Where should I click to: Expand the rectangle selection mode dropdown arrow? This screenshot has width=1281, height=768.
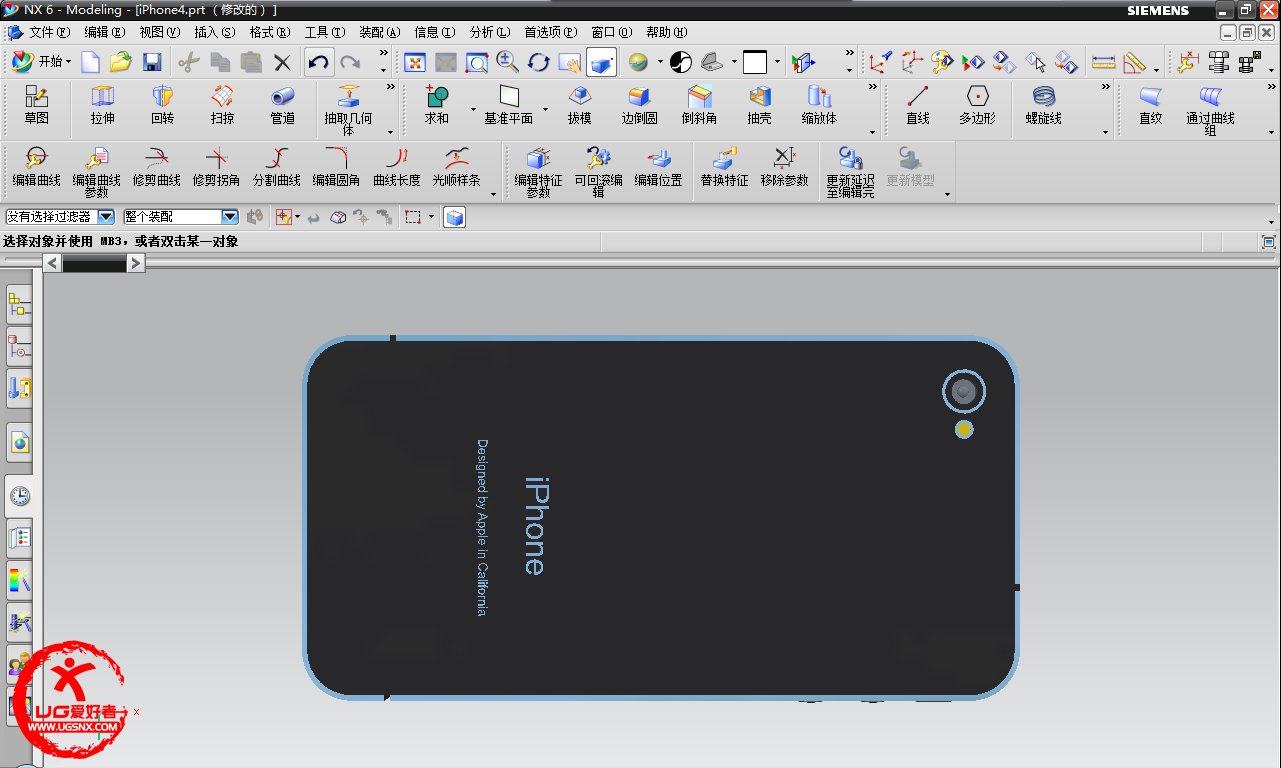coord(432,216)
